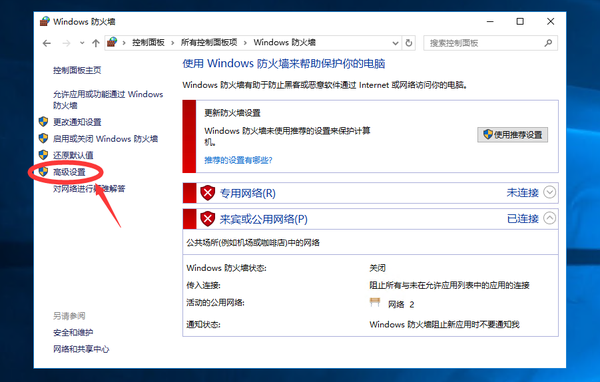Click 还原默认值 link

pos(73,155)
